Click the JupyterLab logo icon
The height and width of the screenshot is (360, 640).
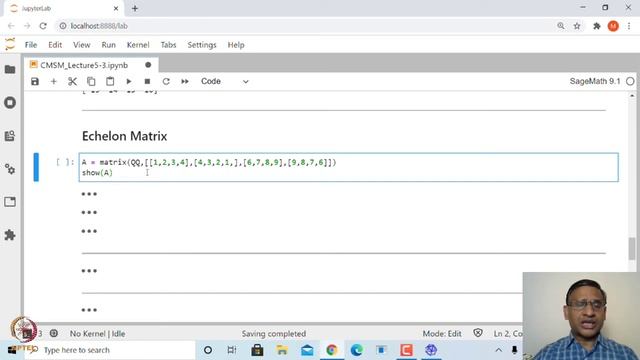pyautogui.click(x=10, y=44)
